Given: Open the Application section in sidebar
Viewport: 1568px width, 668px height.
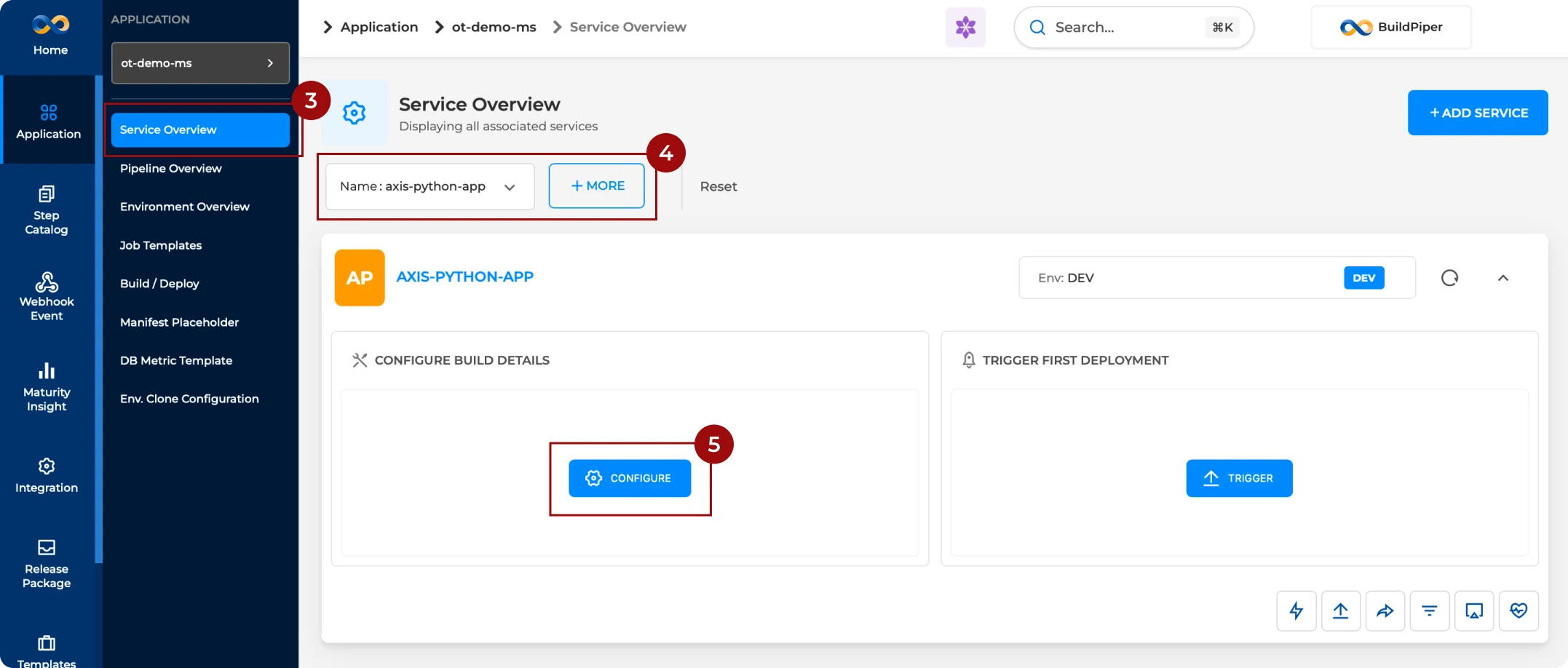Looking at the screenshot, I should pos(48,121).
